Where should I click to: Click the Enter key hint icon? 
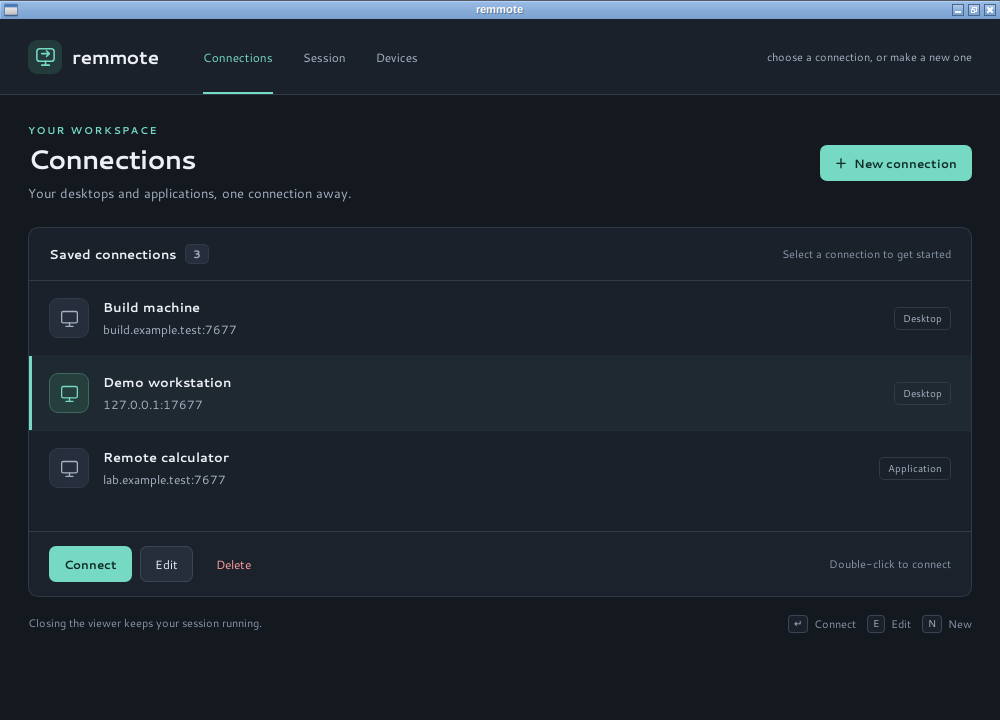798,624
